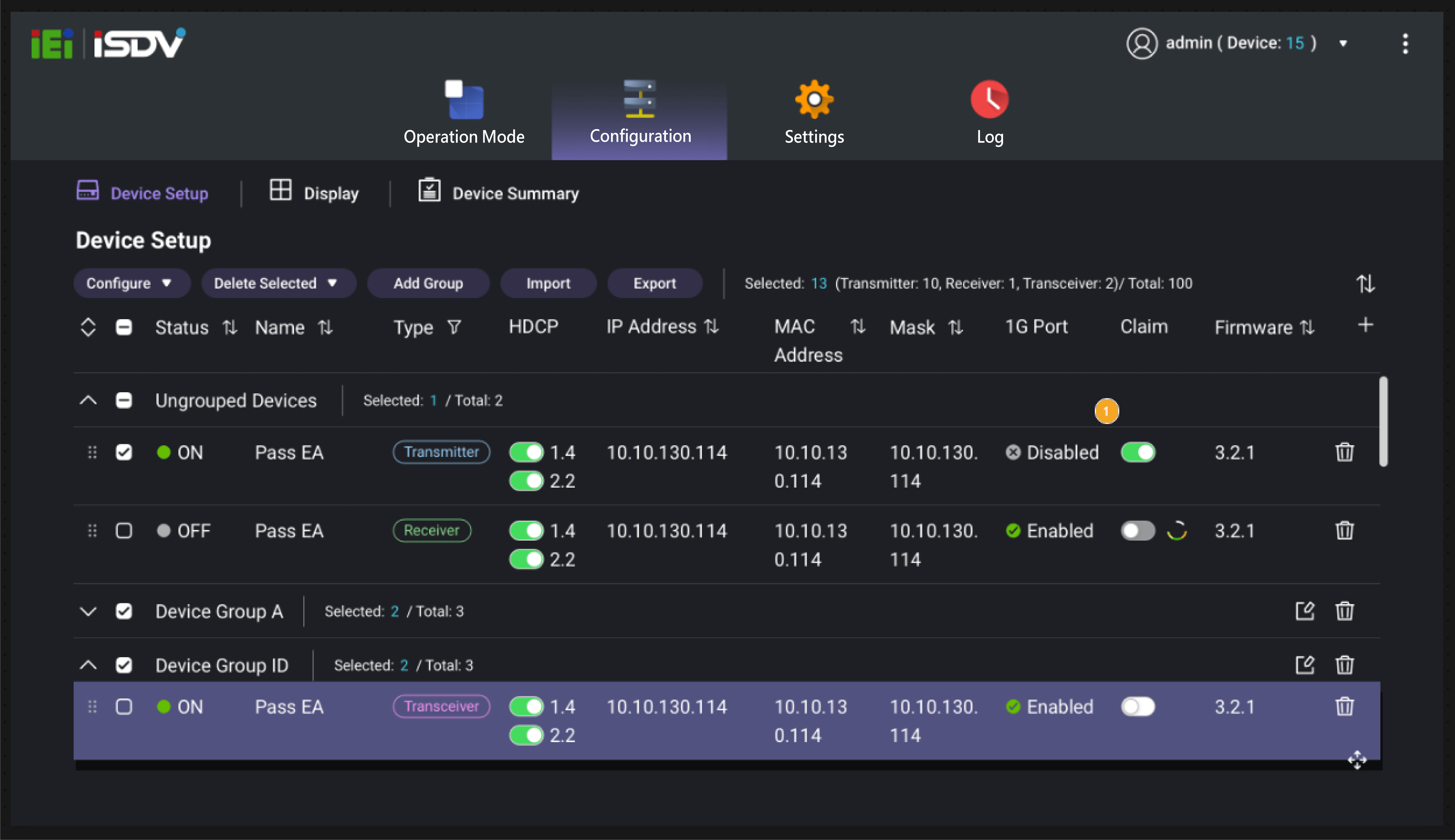Toggle the Claim switch for Pass EA Transmitter
The height and width of the screenshot is (840, 1455).
click(1139, 452)
